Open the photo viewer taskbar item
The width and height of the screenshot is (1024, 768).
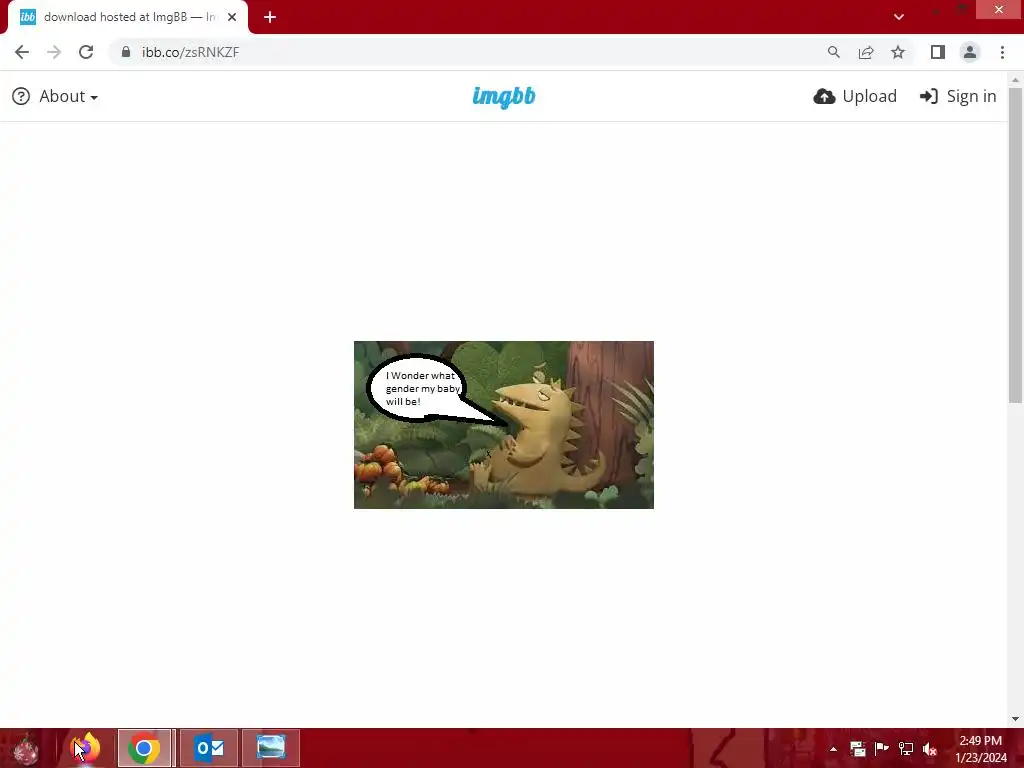(x=270, y=748)
